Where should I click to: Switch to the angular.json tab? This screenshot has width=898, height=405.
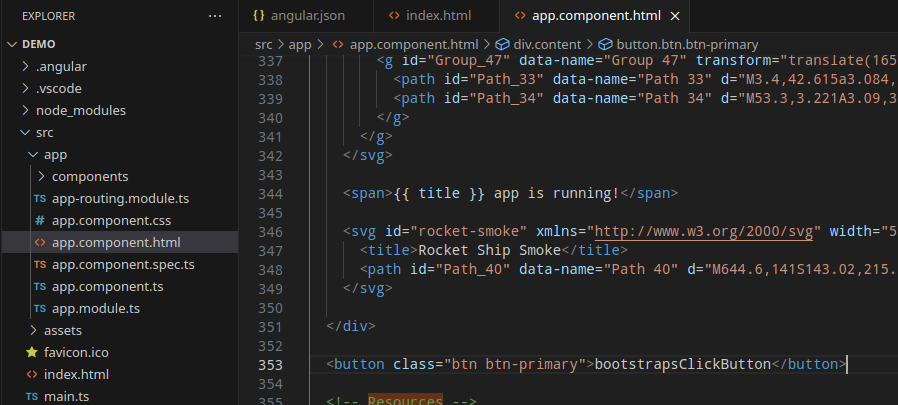click(x=300, y=16)
